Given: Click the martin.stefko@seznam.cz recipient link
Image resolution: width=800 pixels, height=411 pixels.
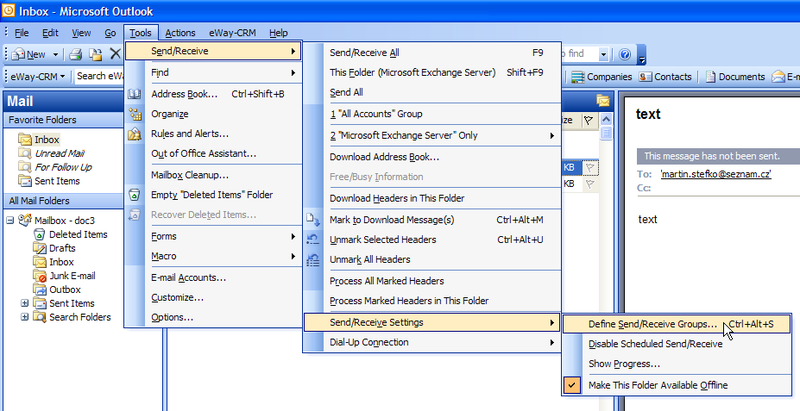Looking at the screenshot, I should pyautogui.click(x=715, y=174).
